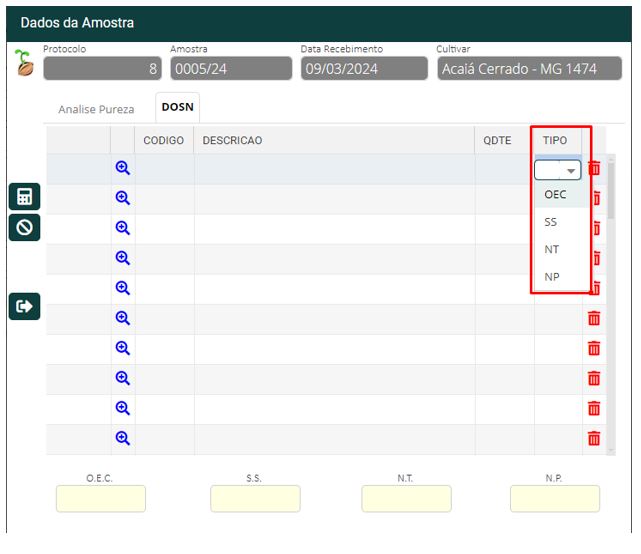
Task: Click the magnifier search icon in the last row
Action: [x=123, y=438]
